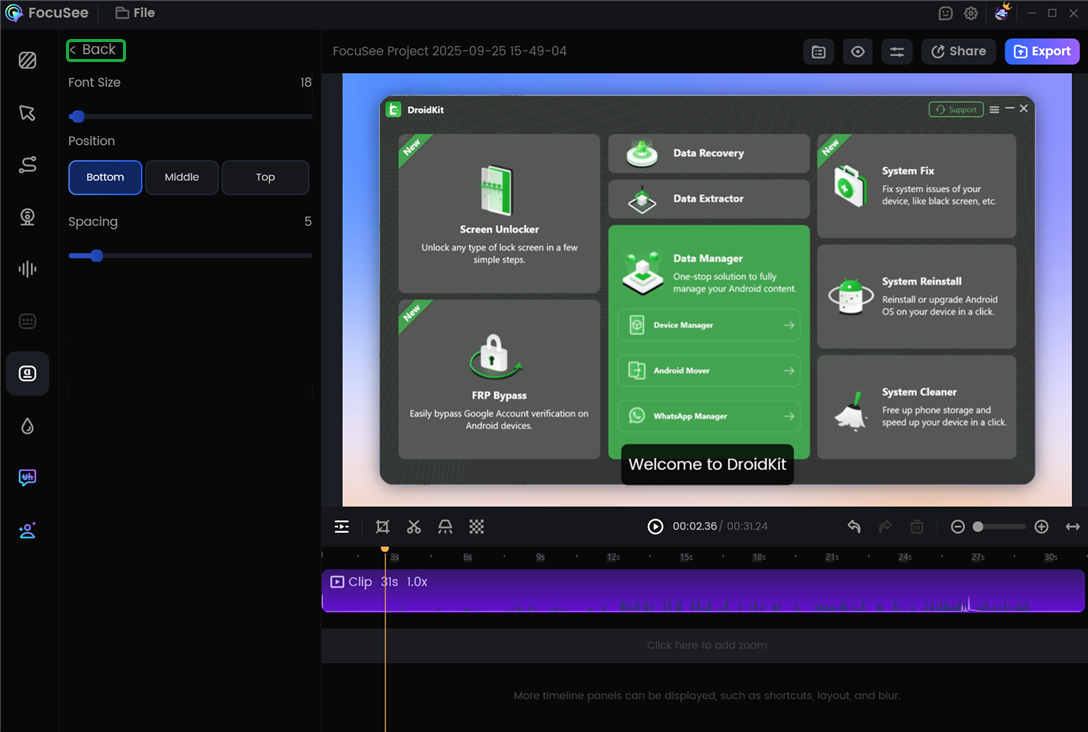The image size is (1088, 732).
Task: Open FocuSee settings with the gear icon
Action: [x=970, y=13]
